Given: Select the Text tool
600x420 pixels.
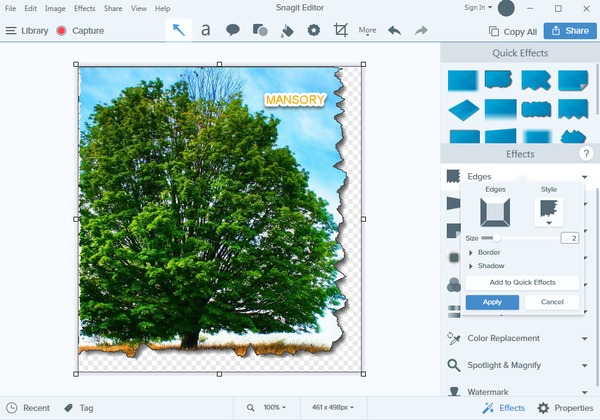Looking at the screenshot, I should [x=206, y=30].
